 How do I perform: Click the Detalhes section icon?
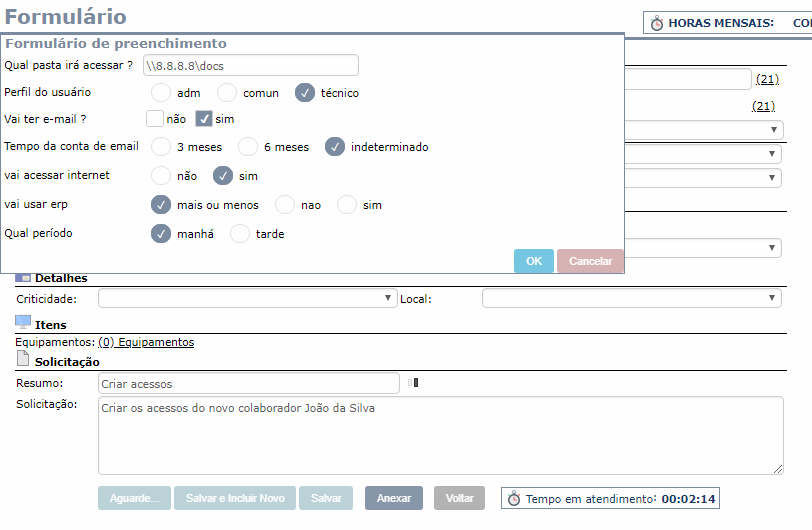[23, 278]
